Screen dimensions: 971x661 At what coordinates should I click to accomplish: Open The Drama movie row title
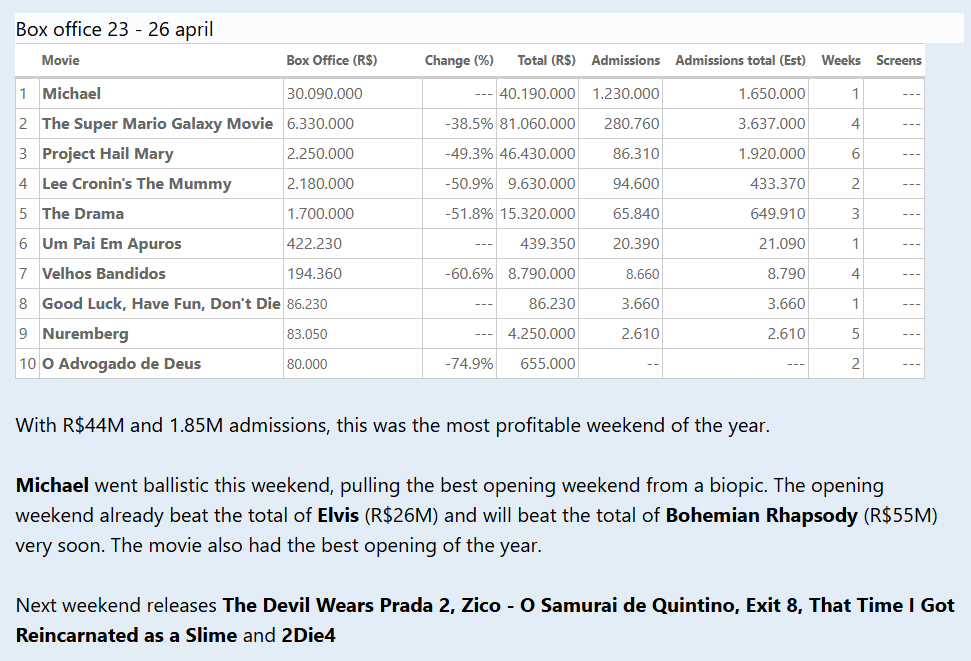(x=83, y=214)
